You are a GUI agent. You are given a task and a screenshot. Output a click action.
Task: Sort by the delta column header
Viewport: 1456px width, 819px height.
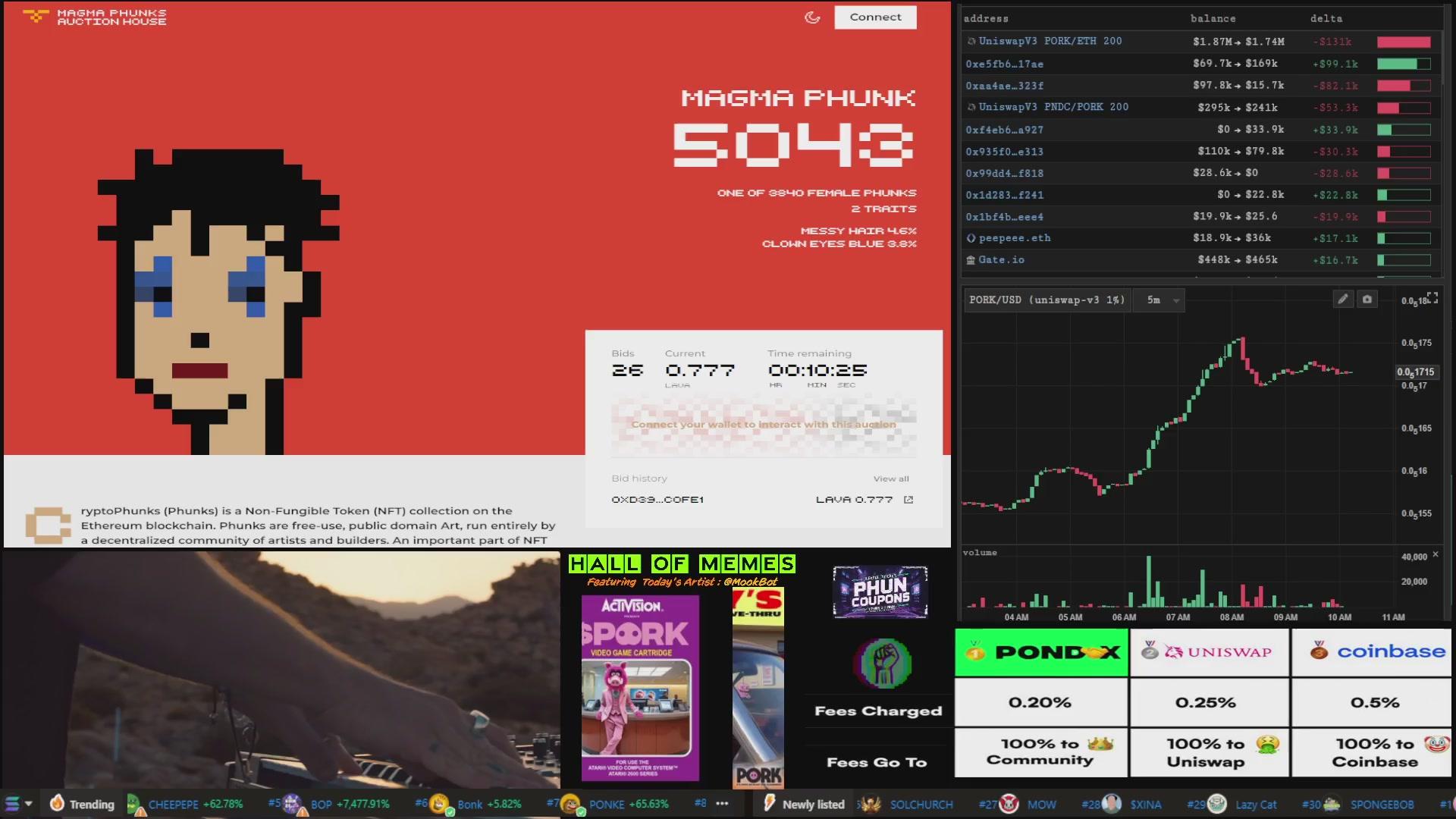click(x=1326, y=18)
